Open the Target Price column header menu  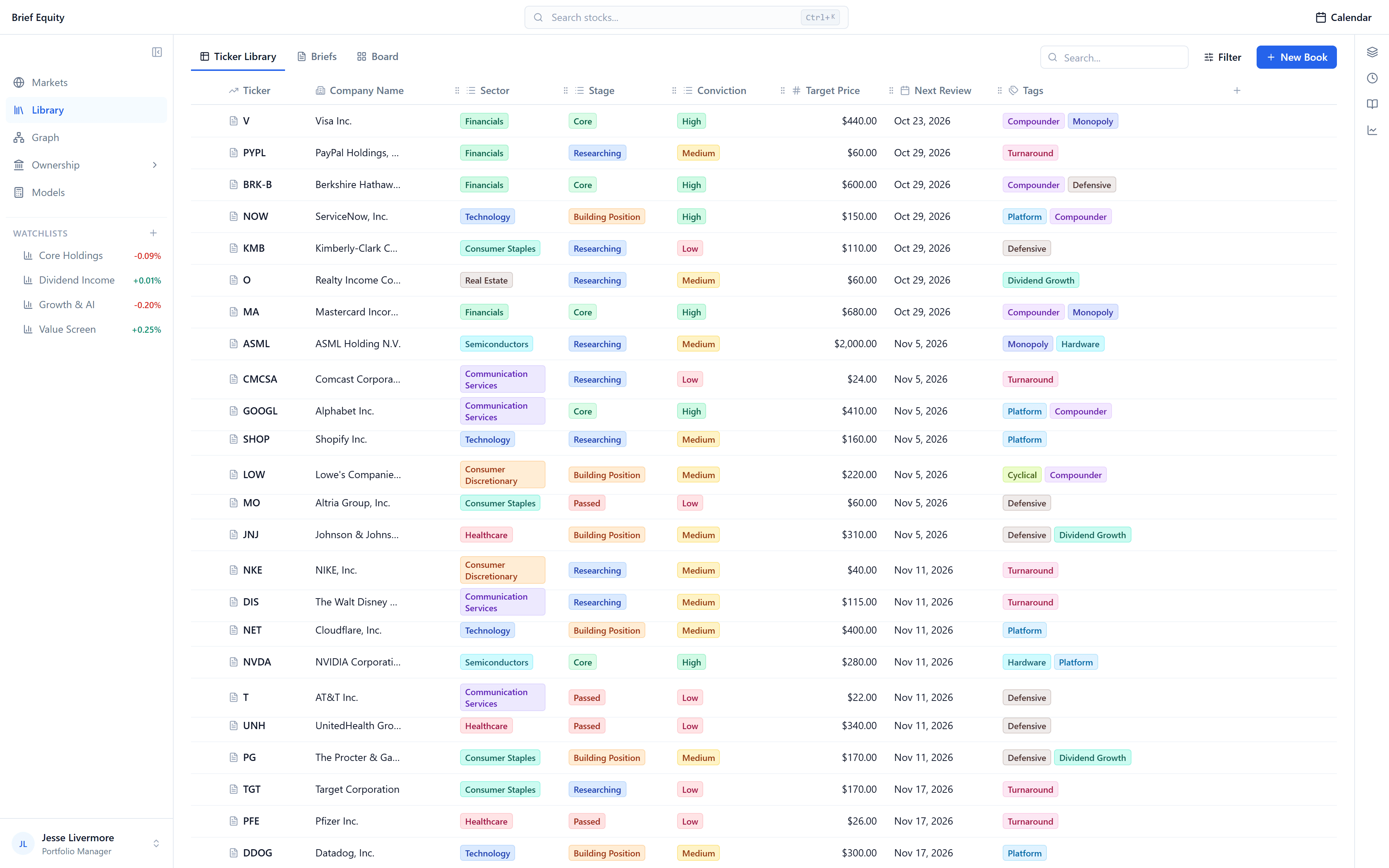[826, 91]
